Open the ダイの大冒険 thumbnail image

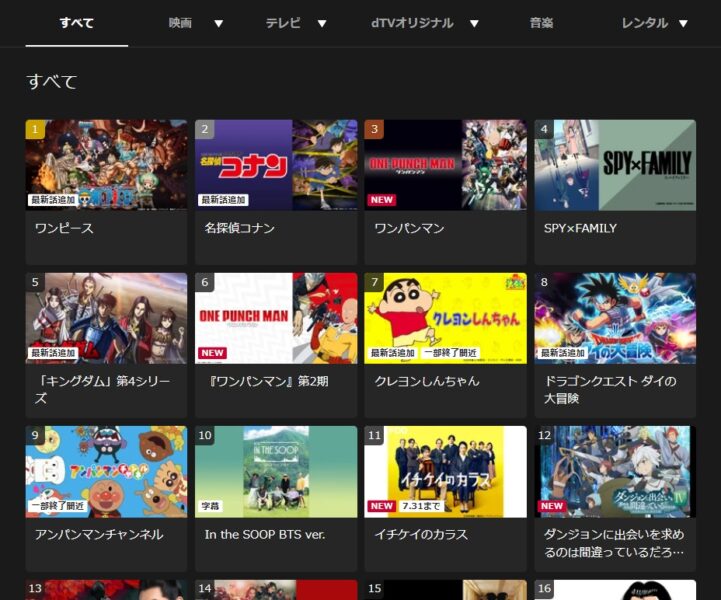click(x=615, y=318)
